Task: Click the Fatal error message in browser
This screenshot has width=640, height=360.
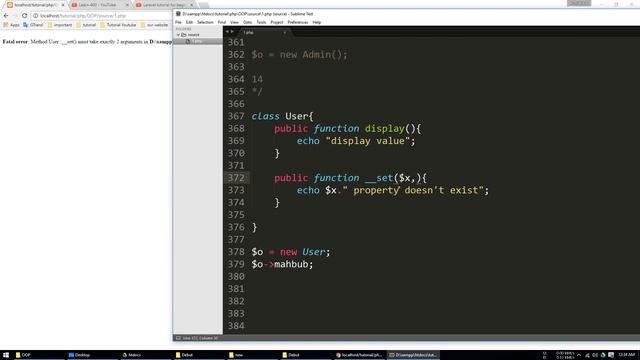Action: [87, 42]
